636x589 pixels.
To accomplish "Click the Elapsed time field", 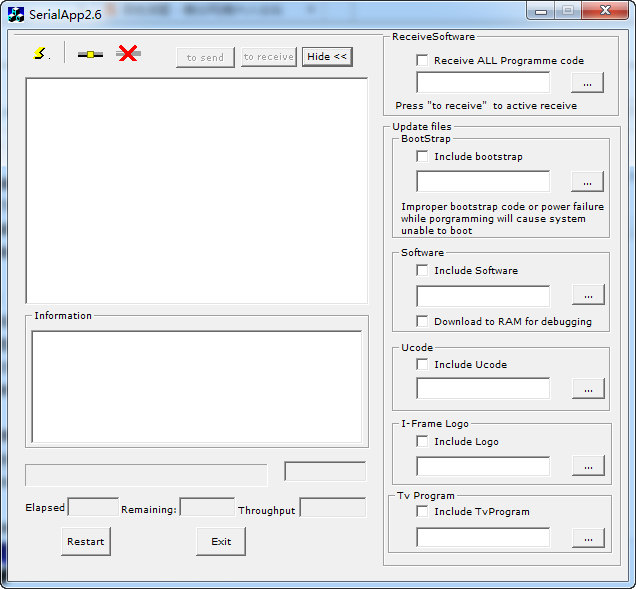I will [x=93, y=507].
